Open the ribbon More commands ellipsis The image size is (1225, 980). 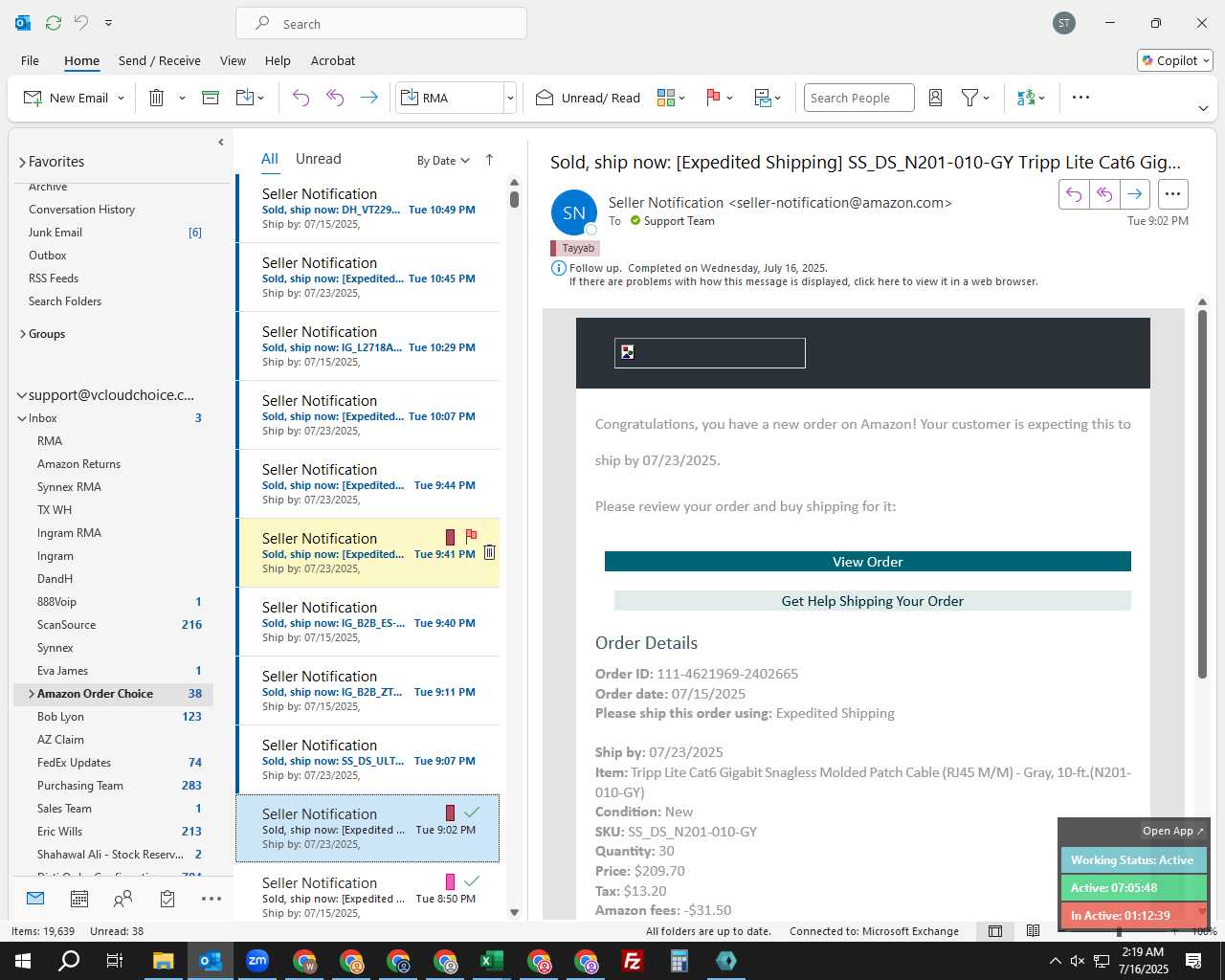pos(1080,98)
